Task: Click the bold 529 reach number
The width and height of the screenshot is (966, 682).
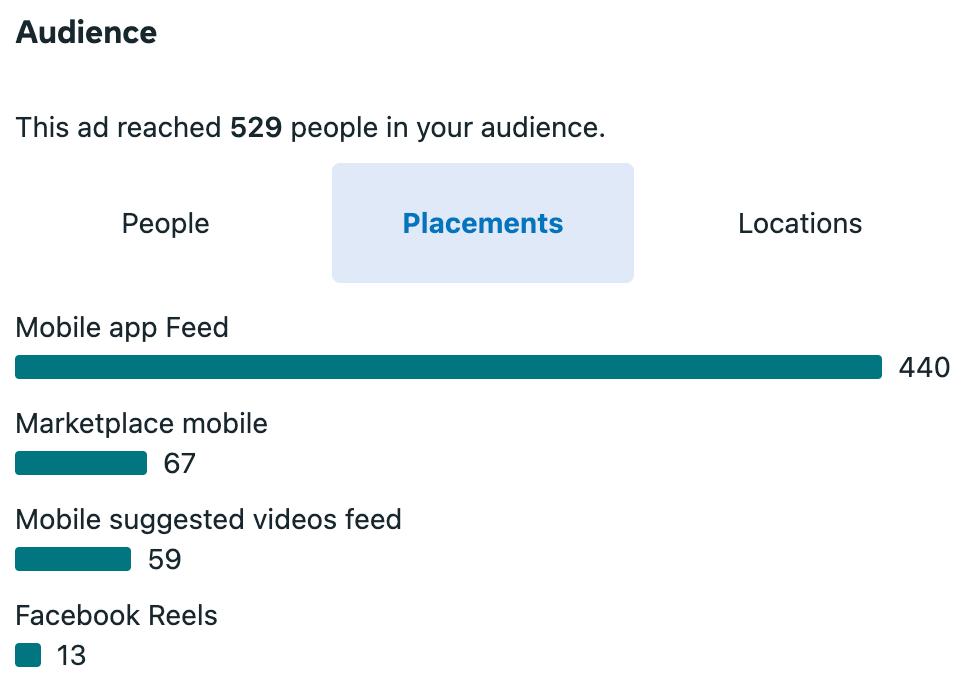Action: click(256, 128)
